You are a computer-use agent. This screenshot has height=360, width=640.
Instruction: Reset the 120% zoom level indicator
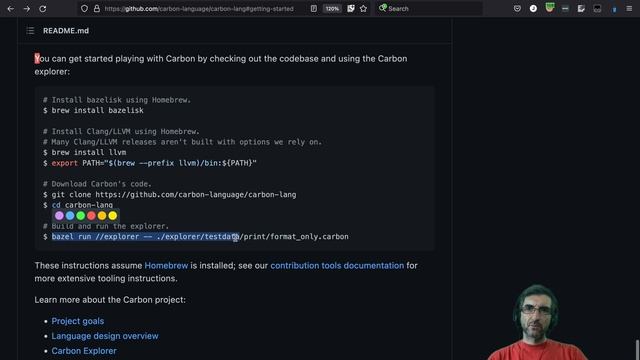tap(332, 9)
